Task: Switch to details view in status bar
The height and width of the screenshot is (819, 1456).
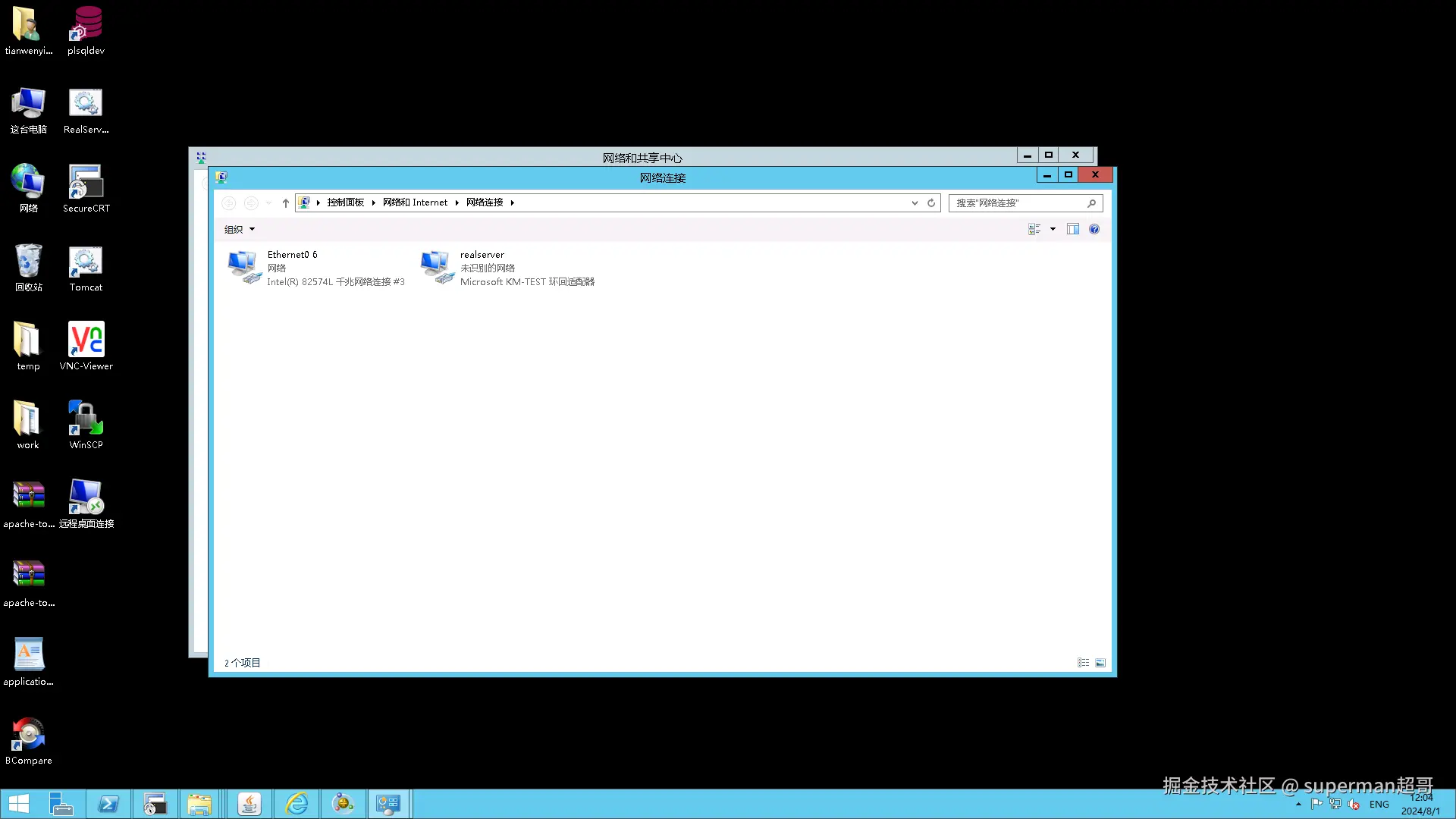Action: click(1083, 663)
